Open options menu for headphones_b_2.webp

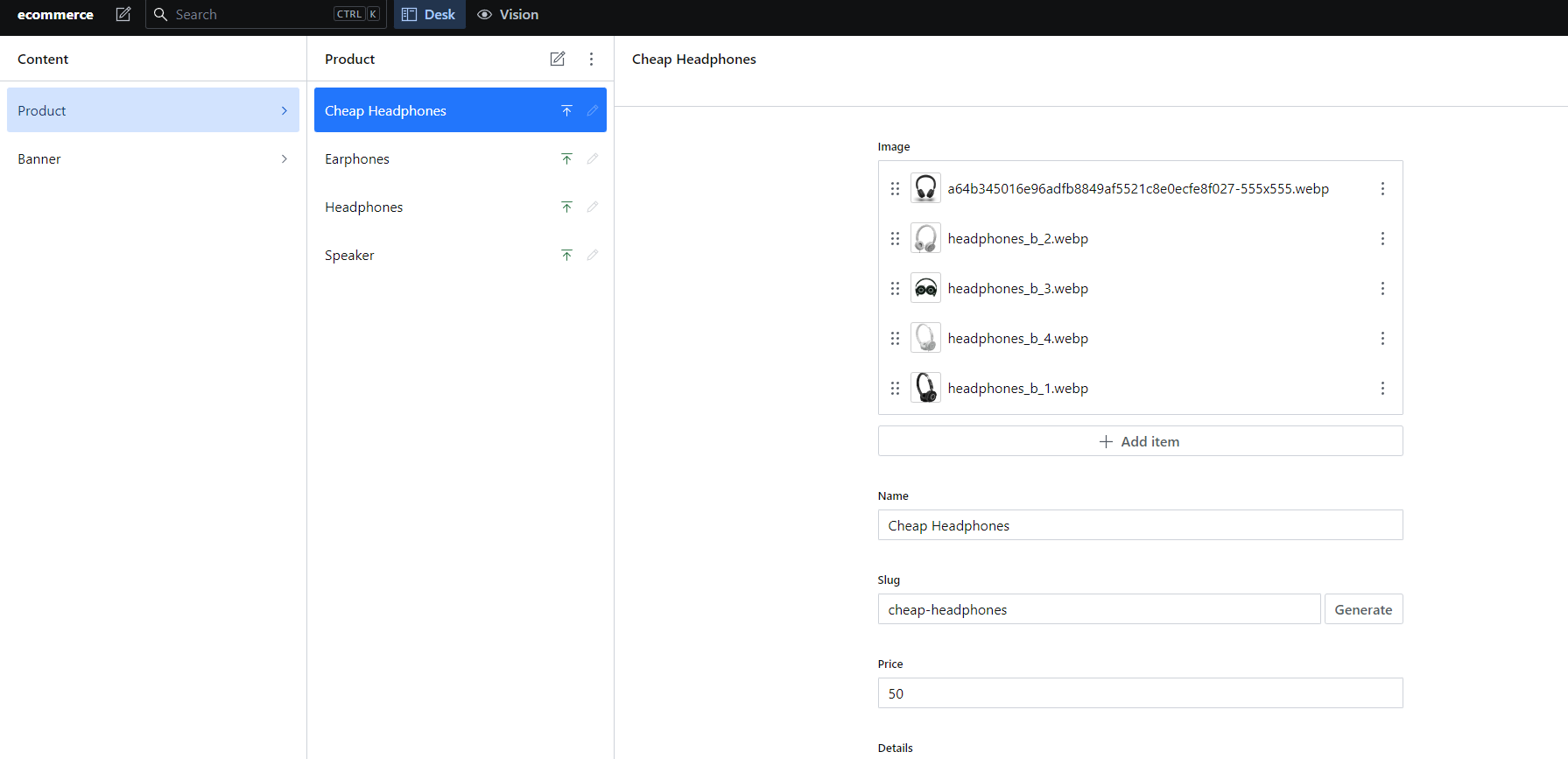coord(1382,238)
